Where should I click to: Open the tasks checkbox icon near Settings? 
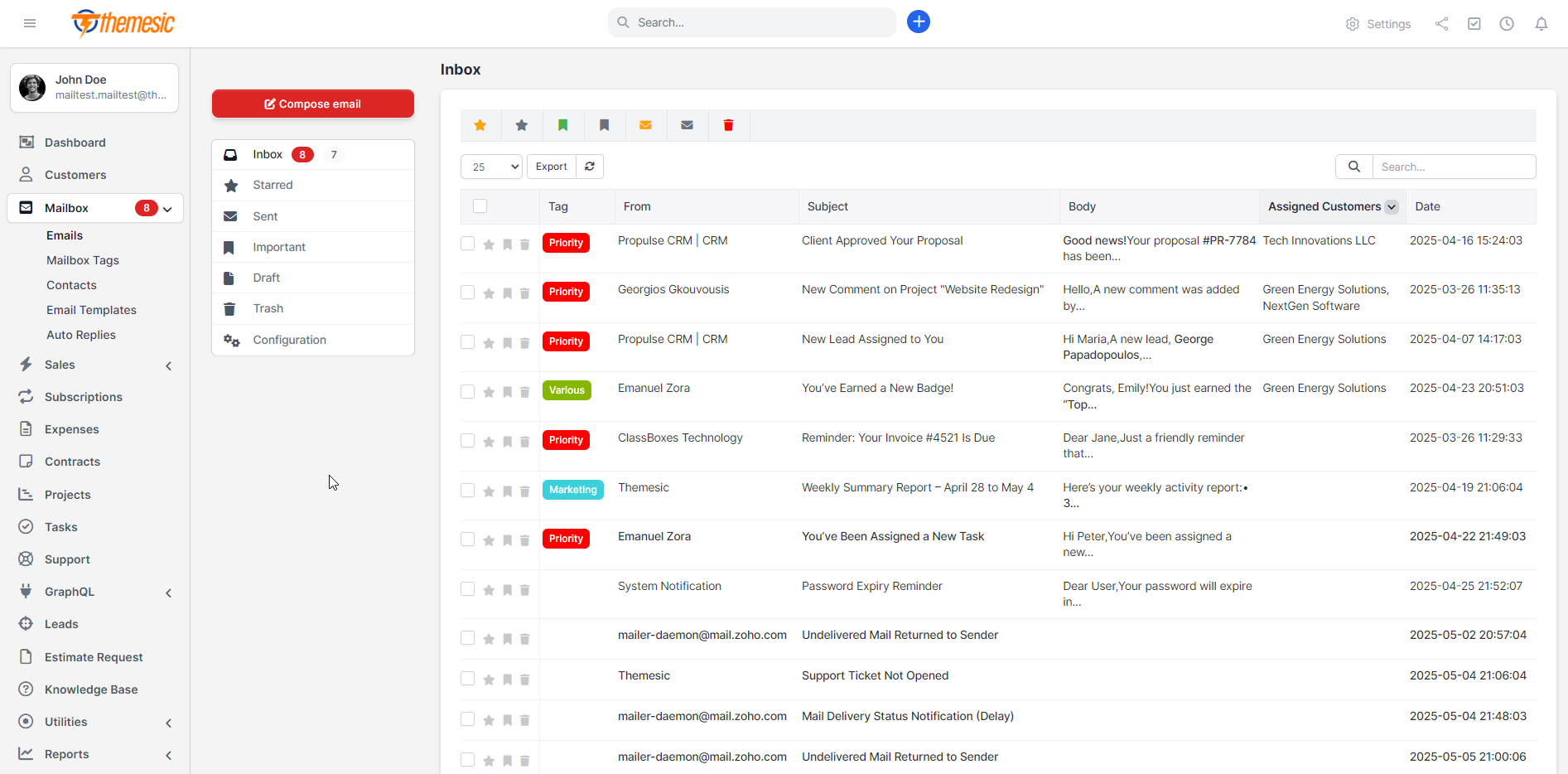click(x=1474, y=24)
